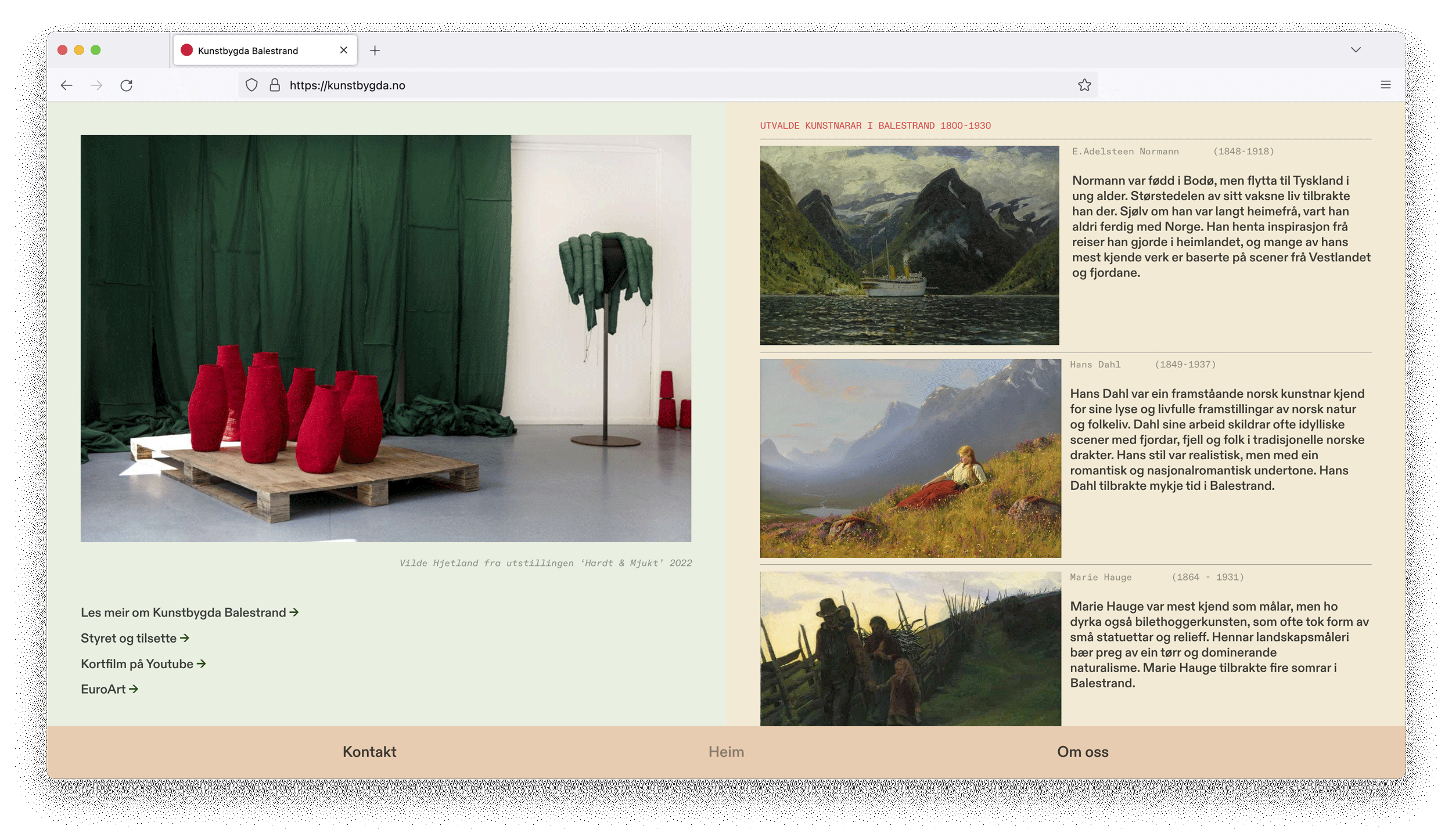This screenshot has height=840, width=1452.
Task: Open a new tab with plus
Action: pos(375,51)
